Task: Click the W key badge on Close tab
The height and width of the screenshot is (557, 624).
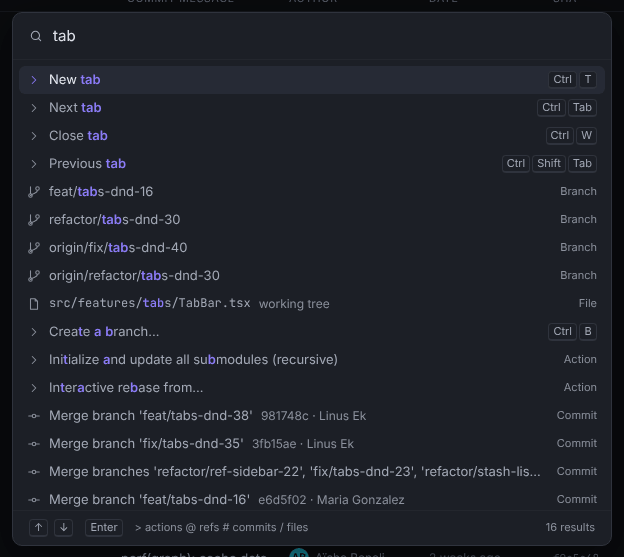Action: coord(586,136)
